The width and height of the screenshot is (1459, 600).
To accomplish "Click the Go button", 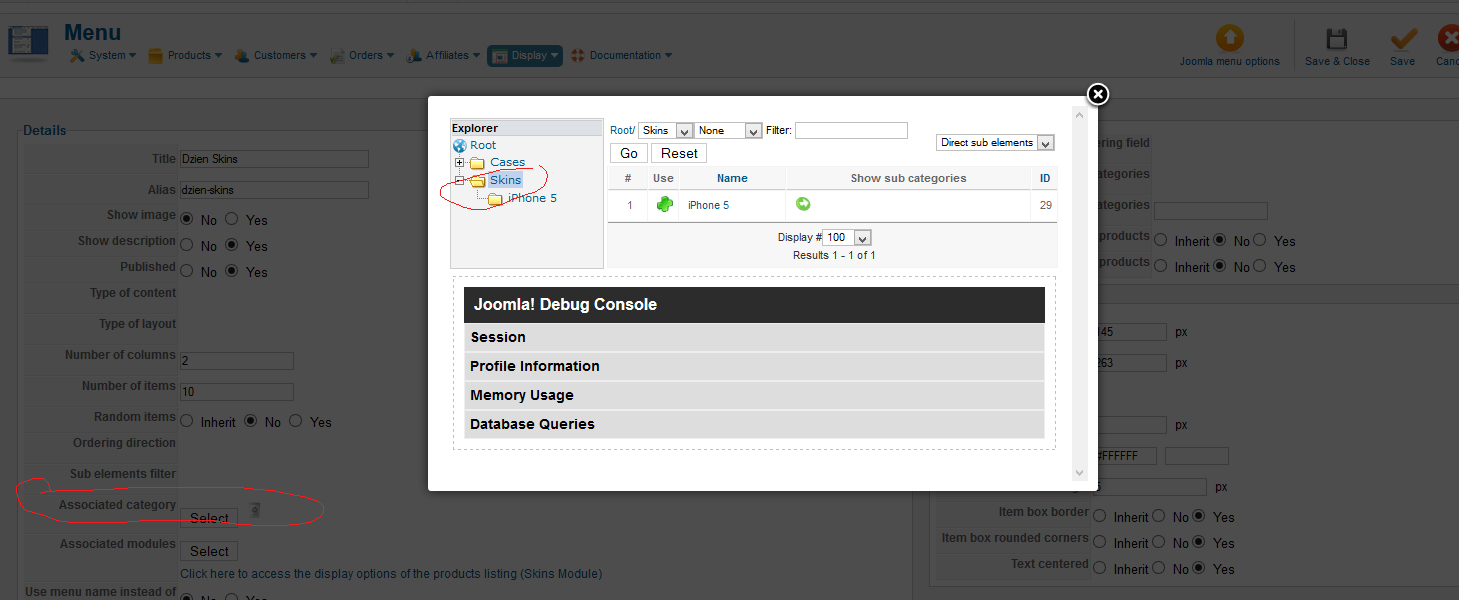I will (629, 153).
